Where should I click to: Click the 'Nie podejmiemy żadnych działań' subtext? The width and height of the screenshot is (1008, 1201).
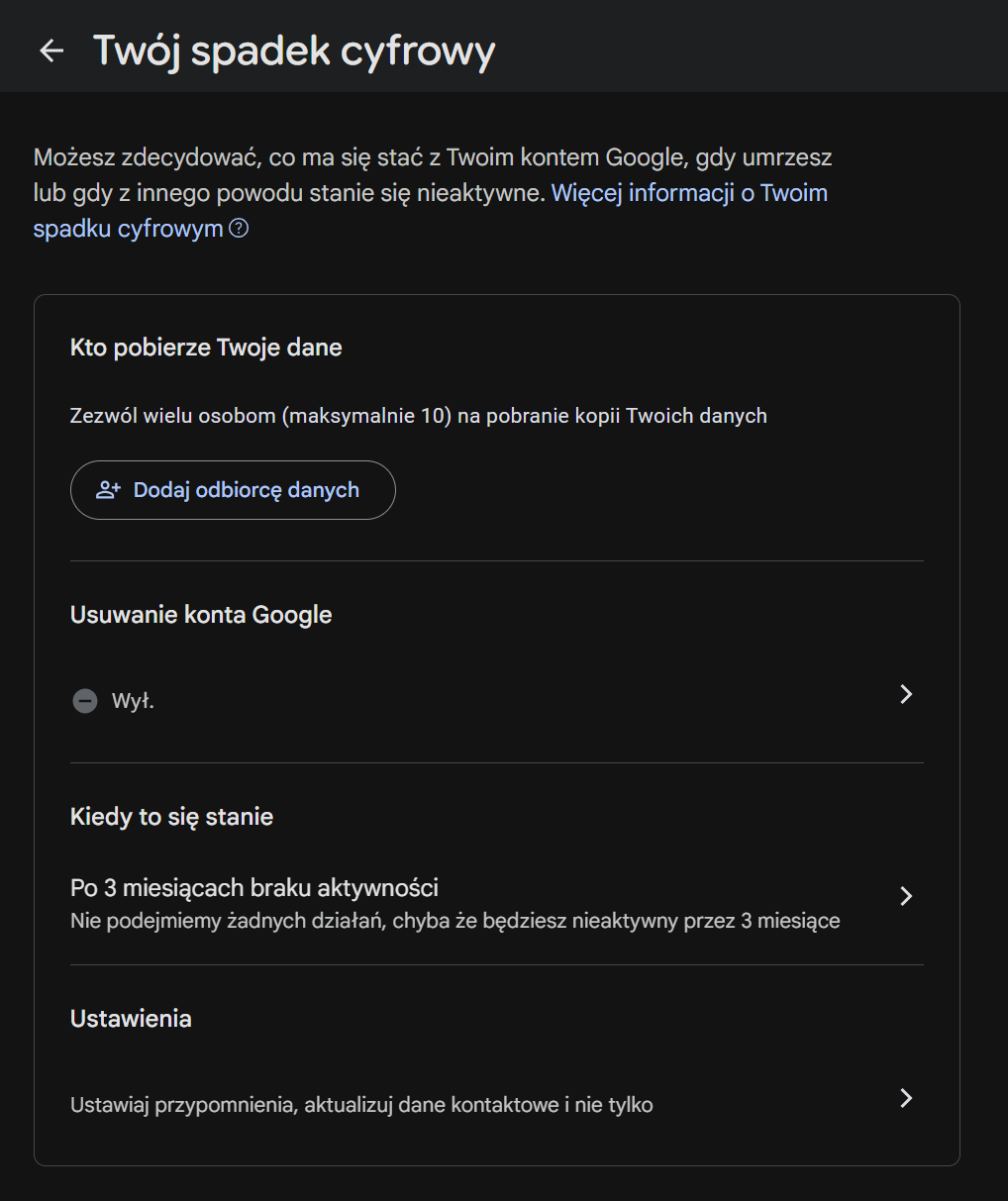[x=454, y=921]
